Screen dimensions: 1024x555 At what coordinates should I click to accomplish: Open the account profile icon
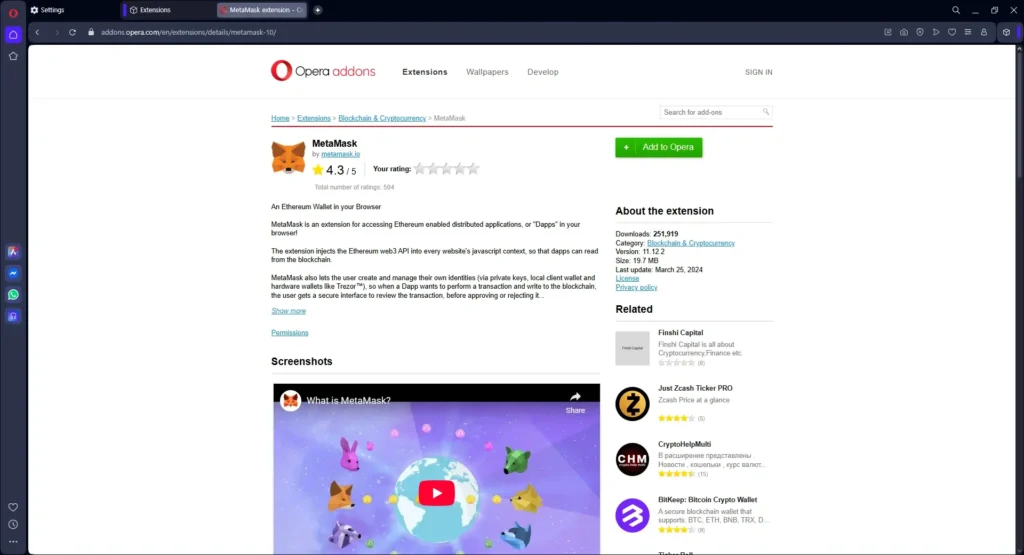(984, 32)
